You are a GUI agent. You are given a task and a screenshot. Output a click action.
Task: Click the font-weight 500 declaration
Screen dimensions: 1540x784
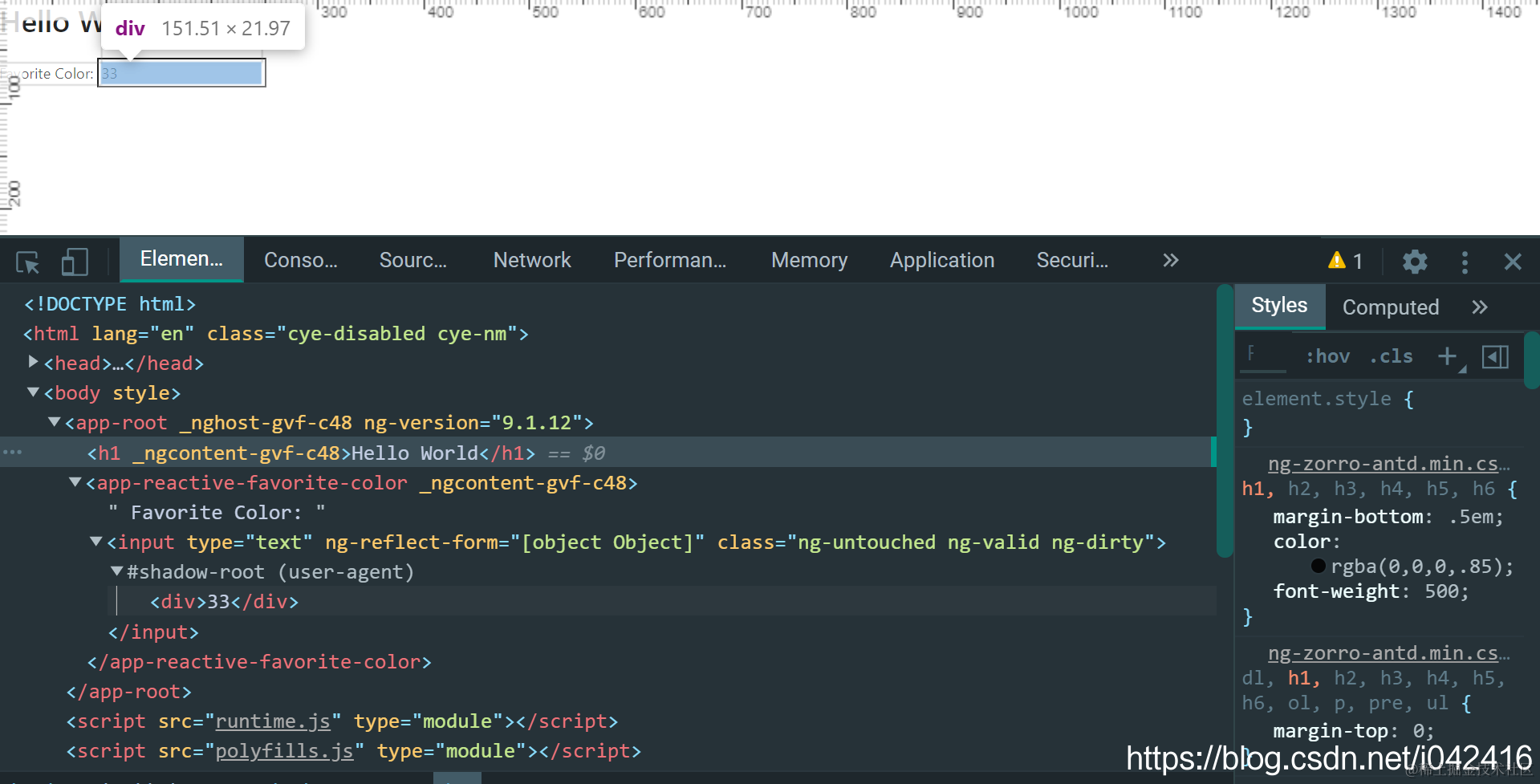[x=1371, y=591]
